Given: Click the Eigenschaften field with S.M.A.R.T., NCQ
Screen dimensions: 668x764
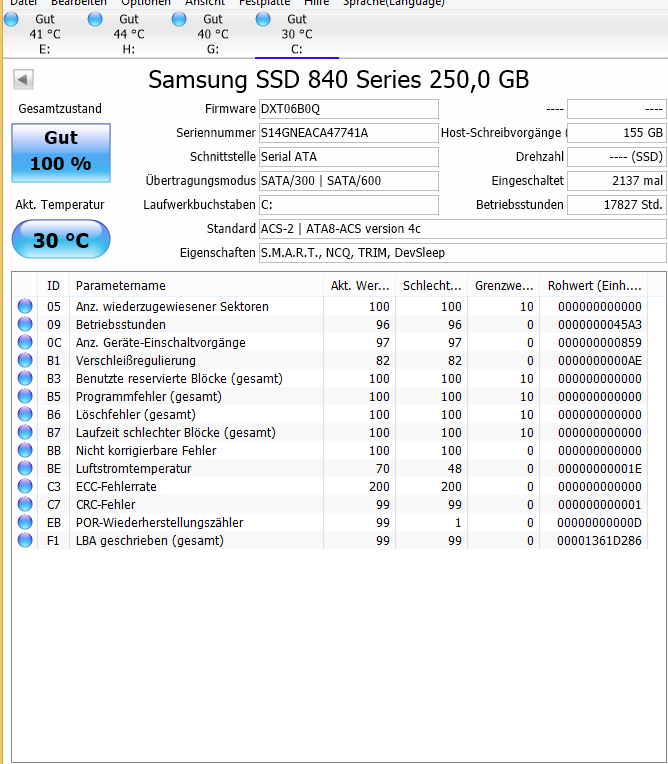Looking at the screenshot, I should [x=463, y=253].
